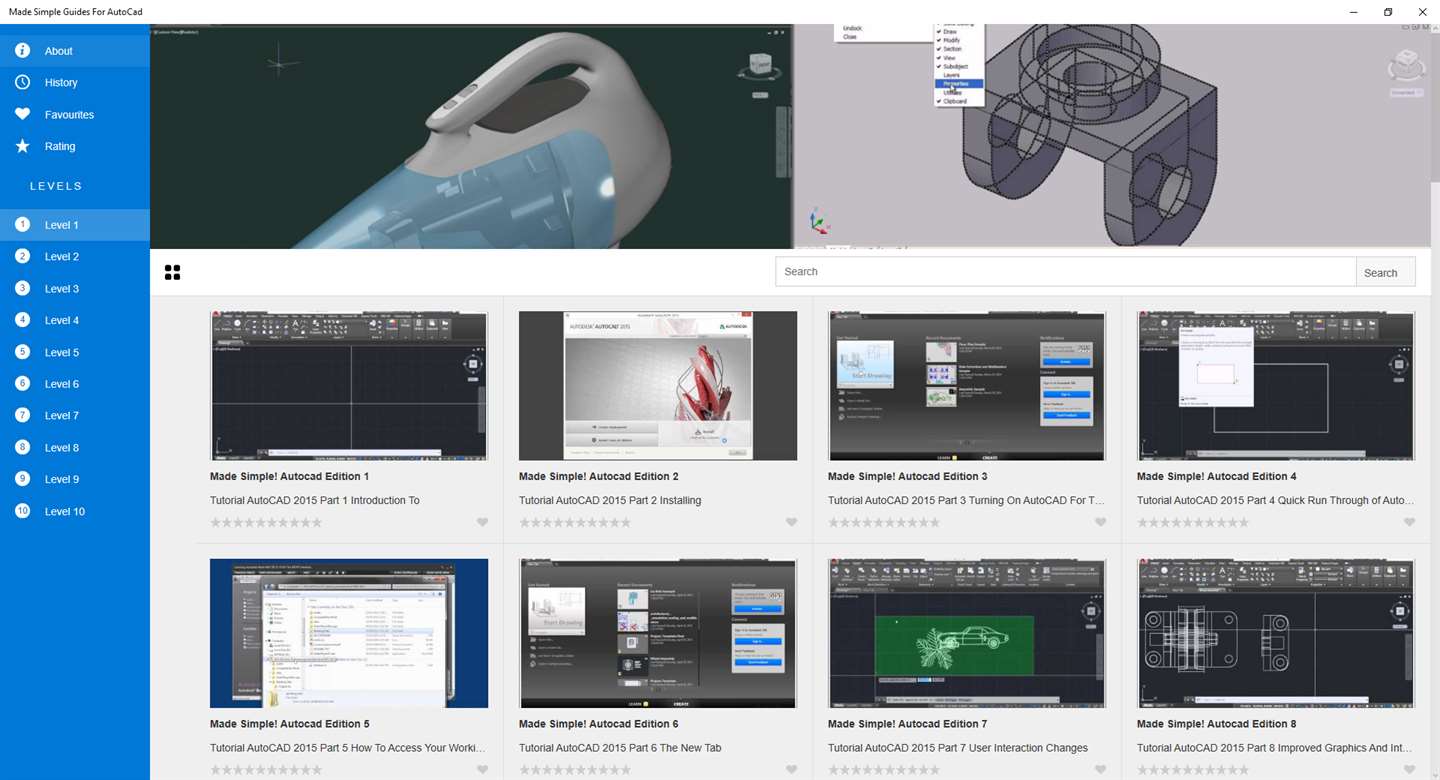Image resolution: width=1440 pixels, height=780 pixels.
Task: Toggle the grid view icon
Action: pyautogui.click(x=172, y=272)
